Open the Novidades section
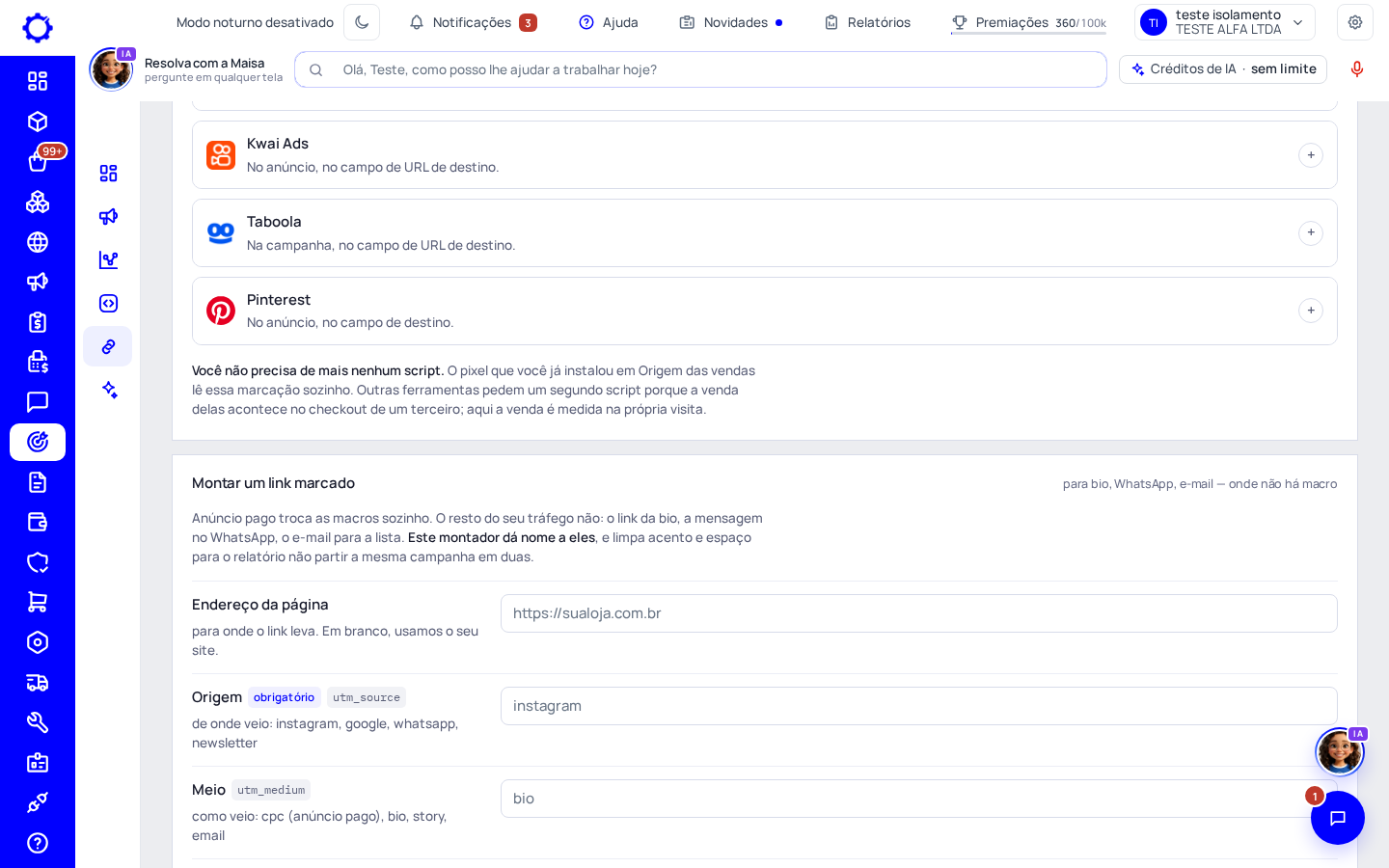 [x=731, y=22]
